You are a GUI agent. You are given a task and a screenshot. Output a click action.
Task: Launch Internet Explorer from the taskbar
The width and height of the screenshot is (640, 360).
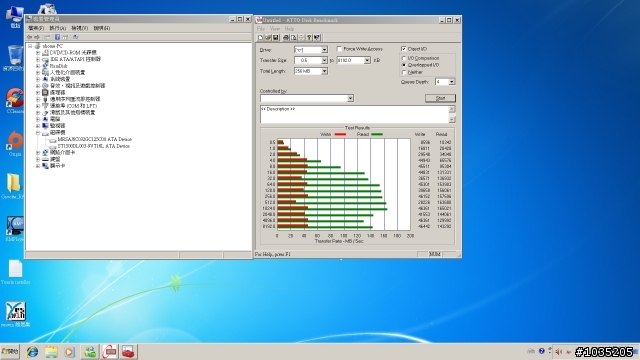(x=32, y=352)
